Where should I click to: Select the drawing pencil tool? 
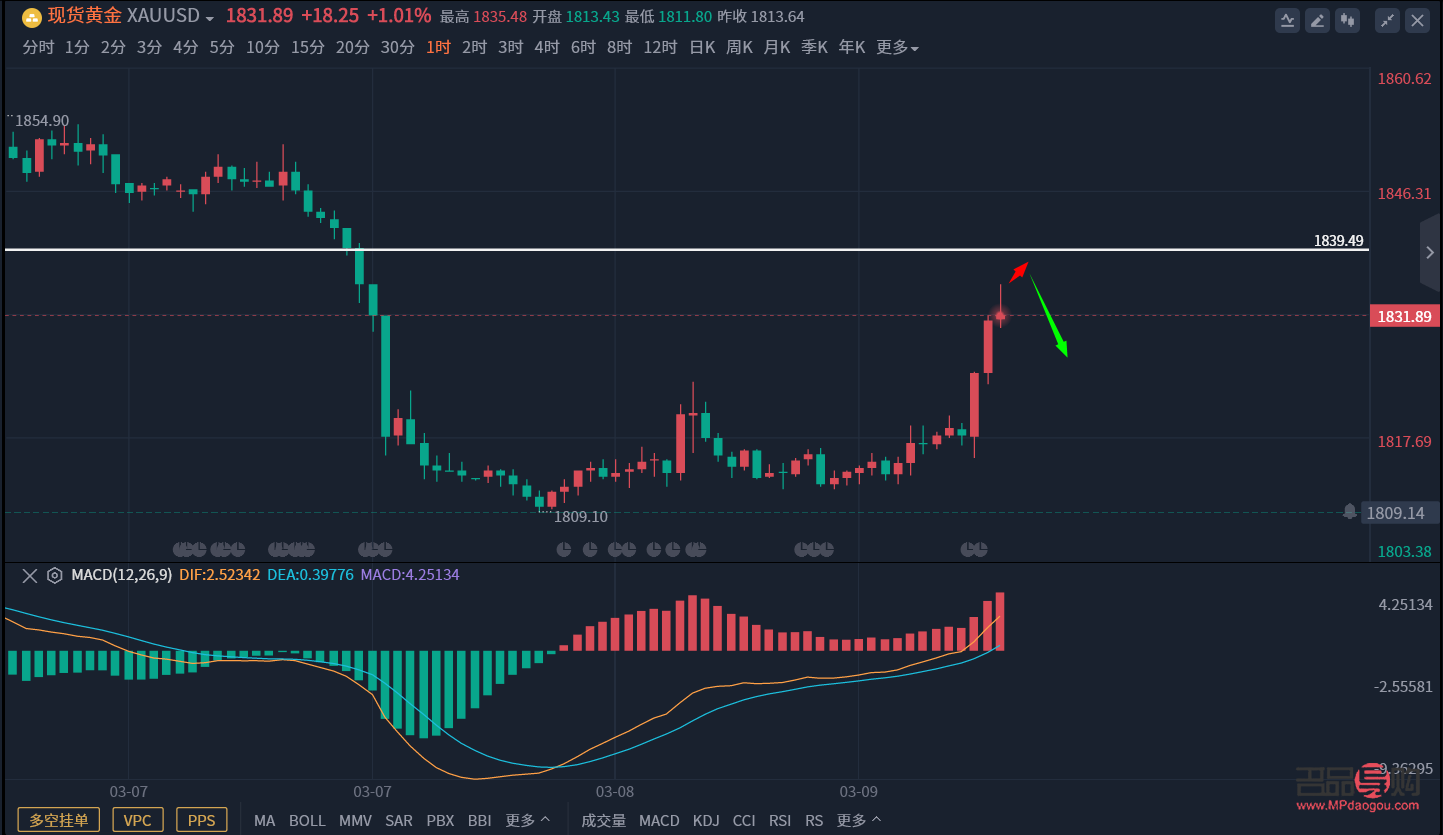pyautogui.click(x=1318, y=19)
